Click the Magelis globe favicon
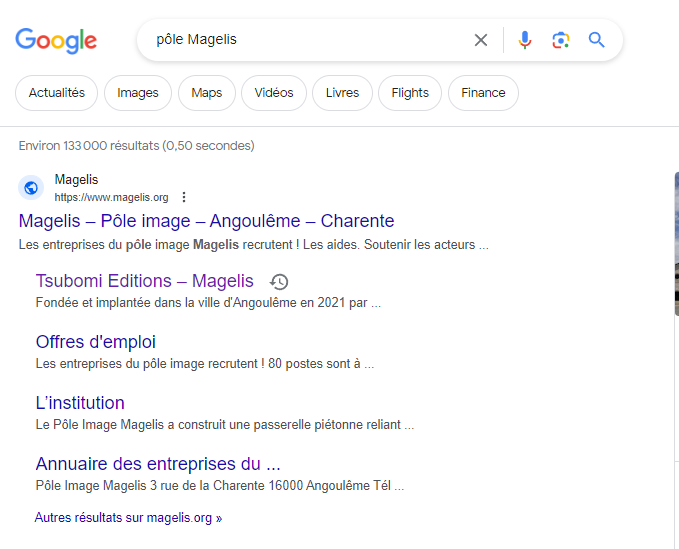The width and height of the screenshot is (679, 549). coord(31,188)
